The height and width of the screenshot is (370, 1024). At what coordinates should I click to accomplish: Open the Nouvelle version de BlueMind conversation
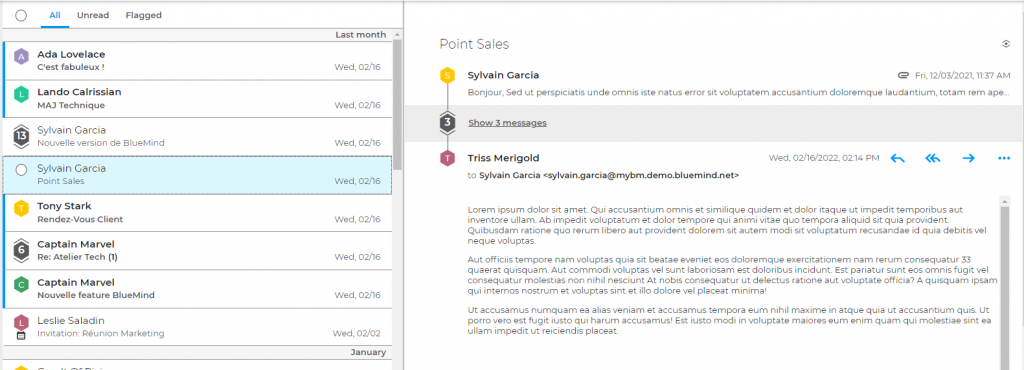[x=197, y=136]
